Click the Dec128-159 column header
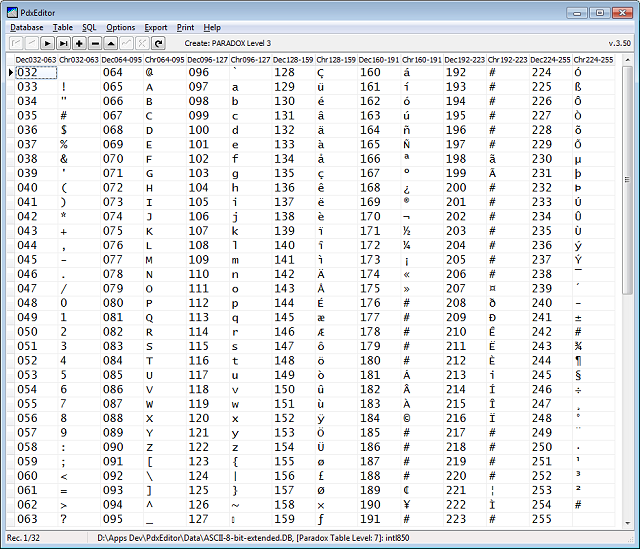The height and width of the screenshot is (549, 640). (293, 60)
